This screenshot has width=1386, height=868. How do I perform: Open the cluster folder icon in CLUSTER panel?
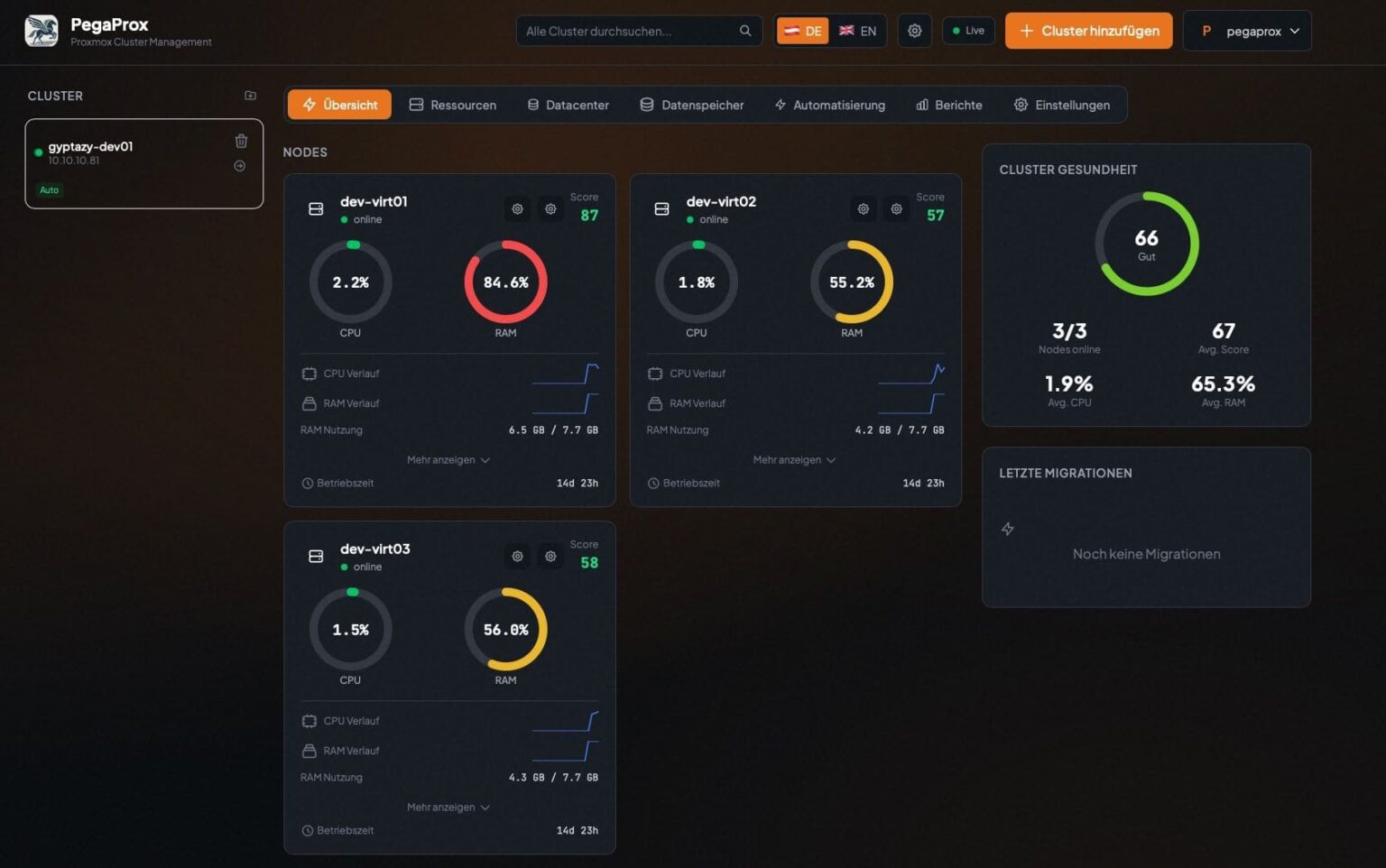pos(250,95)
